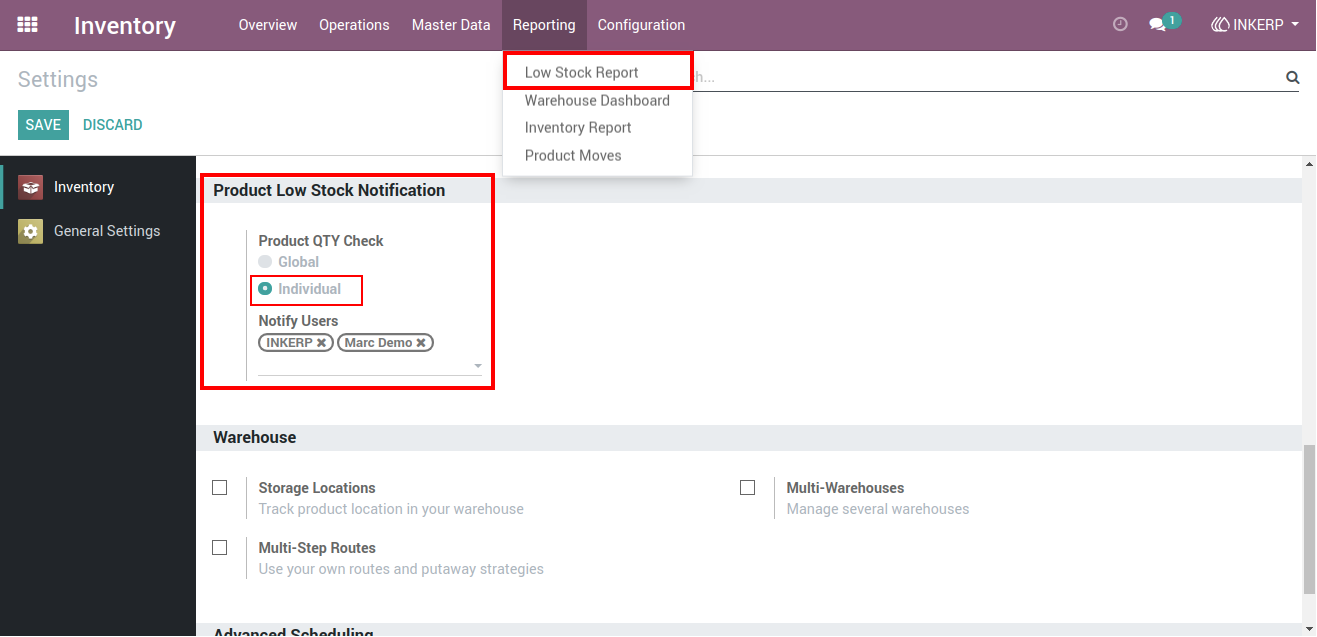The height and width of the screenshot is (637, 1317).
Task: Open the clock activities icon
Action: (1120, 25)
